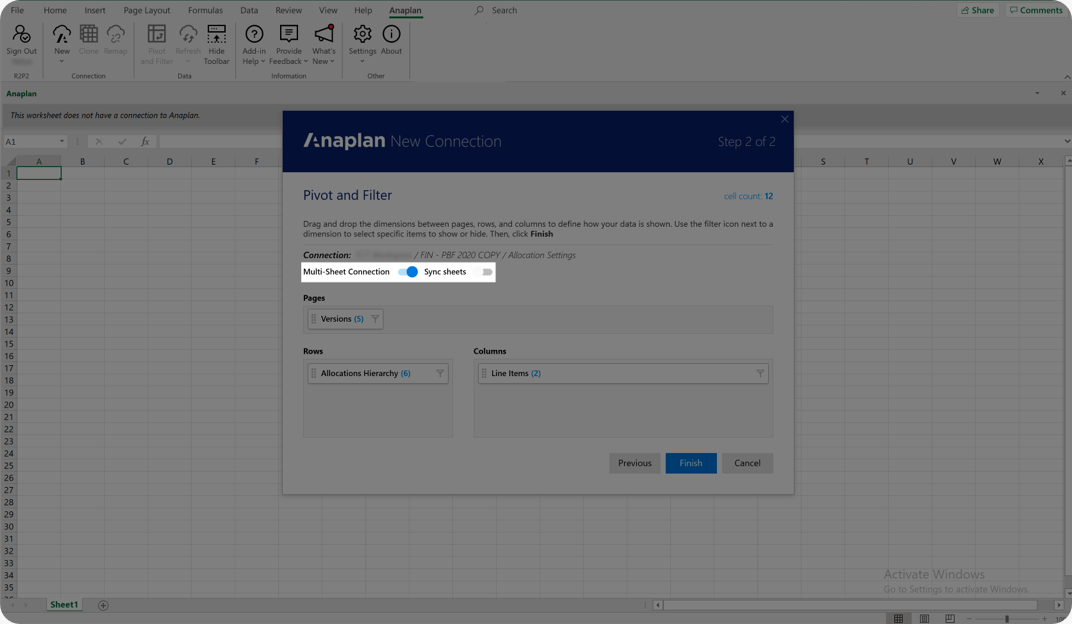Click the Finish button

coord(691,463)
